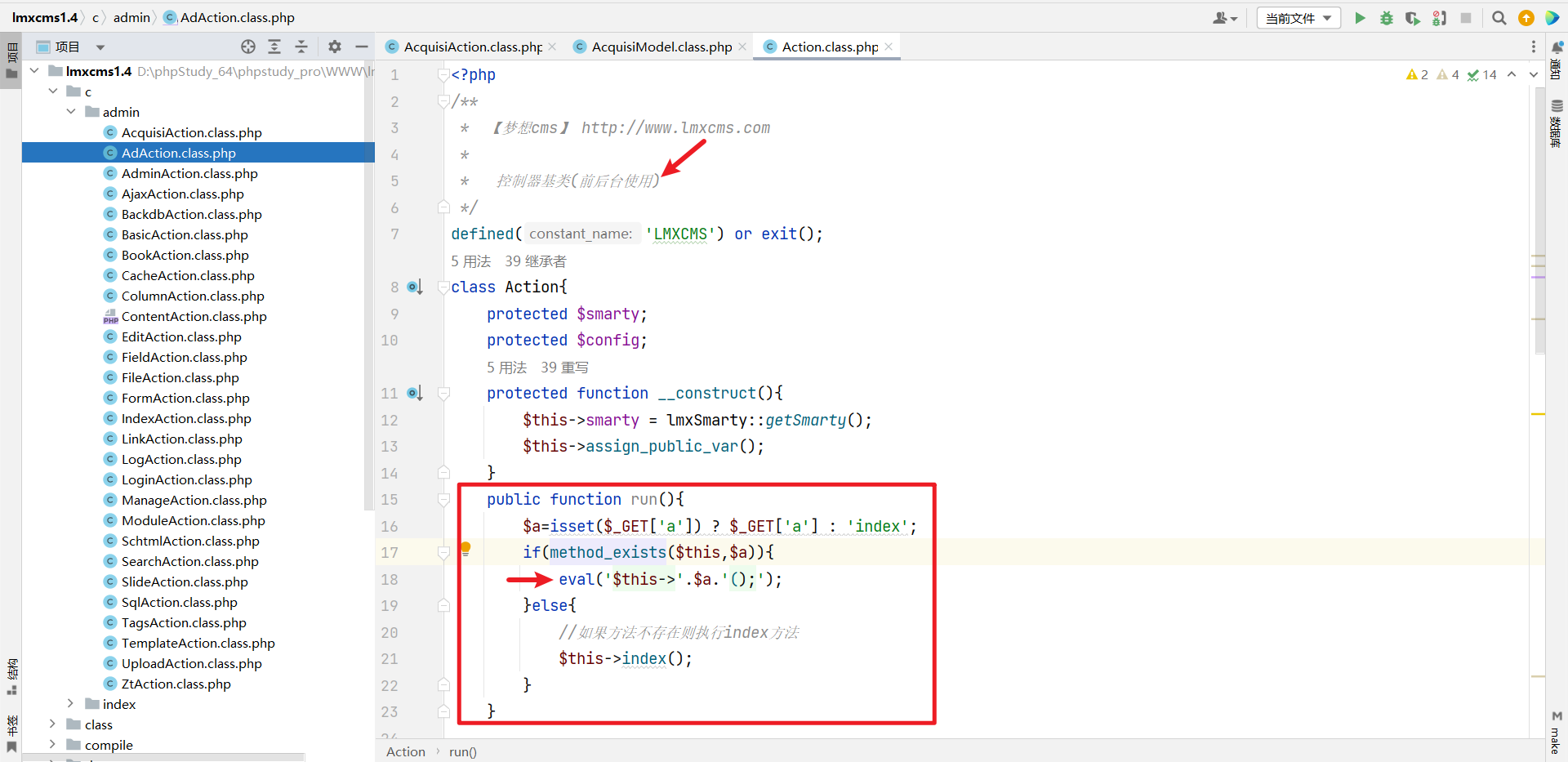Click the overridden marker icon on line 8
This screenshot has height=762, width=1568.
pos(415,287)
